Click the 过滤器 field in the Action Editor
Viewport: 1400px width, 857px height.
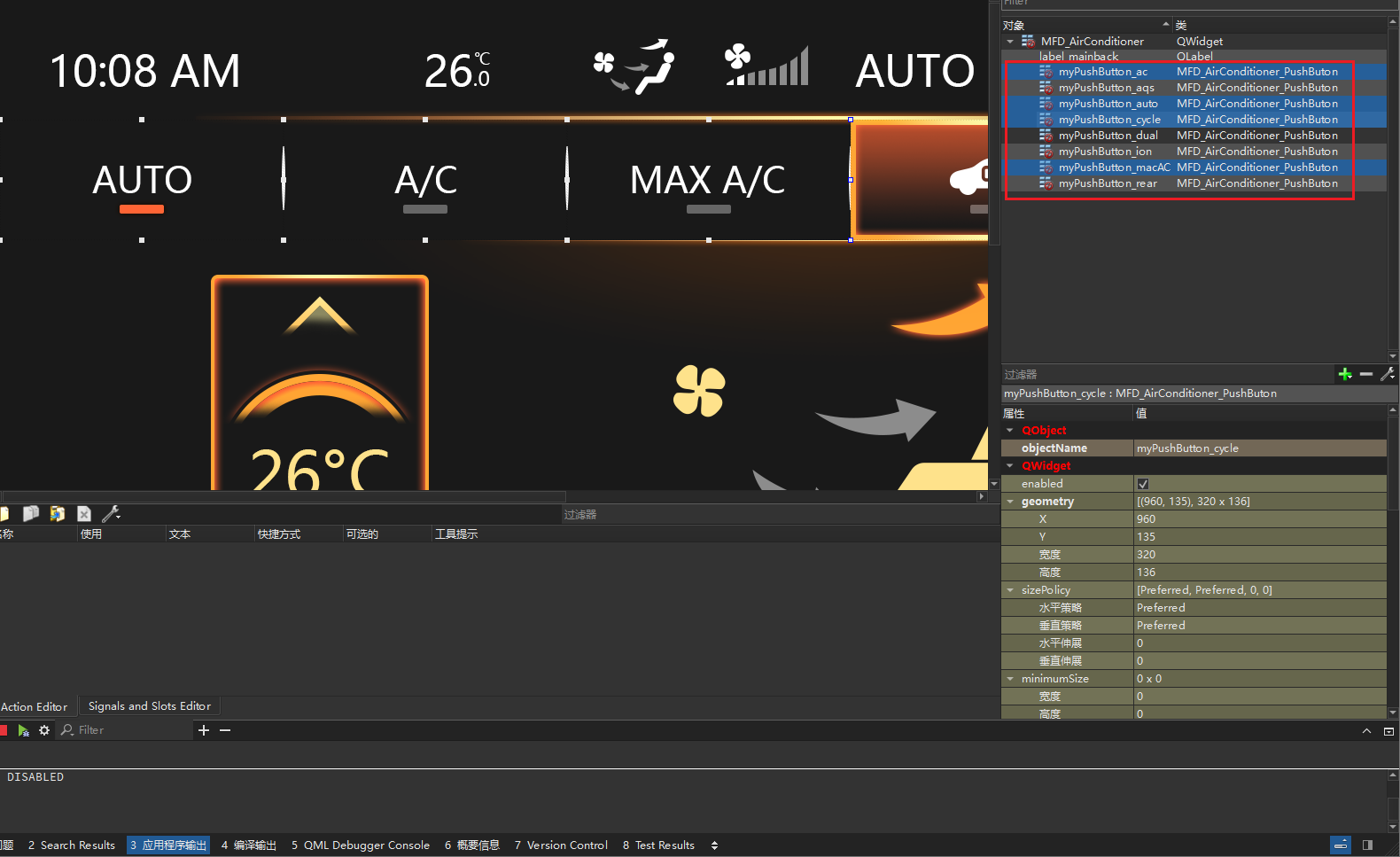780,514
